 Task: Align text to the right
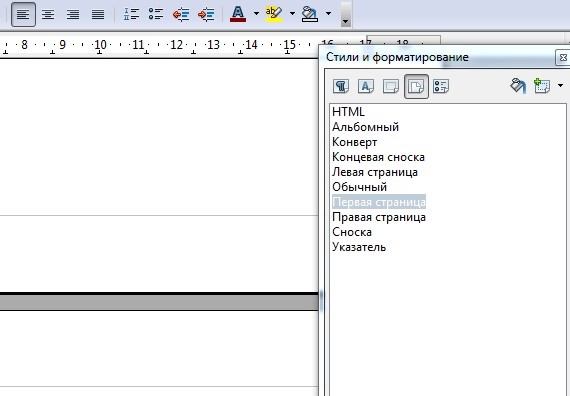(x=73, y=15)
